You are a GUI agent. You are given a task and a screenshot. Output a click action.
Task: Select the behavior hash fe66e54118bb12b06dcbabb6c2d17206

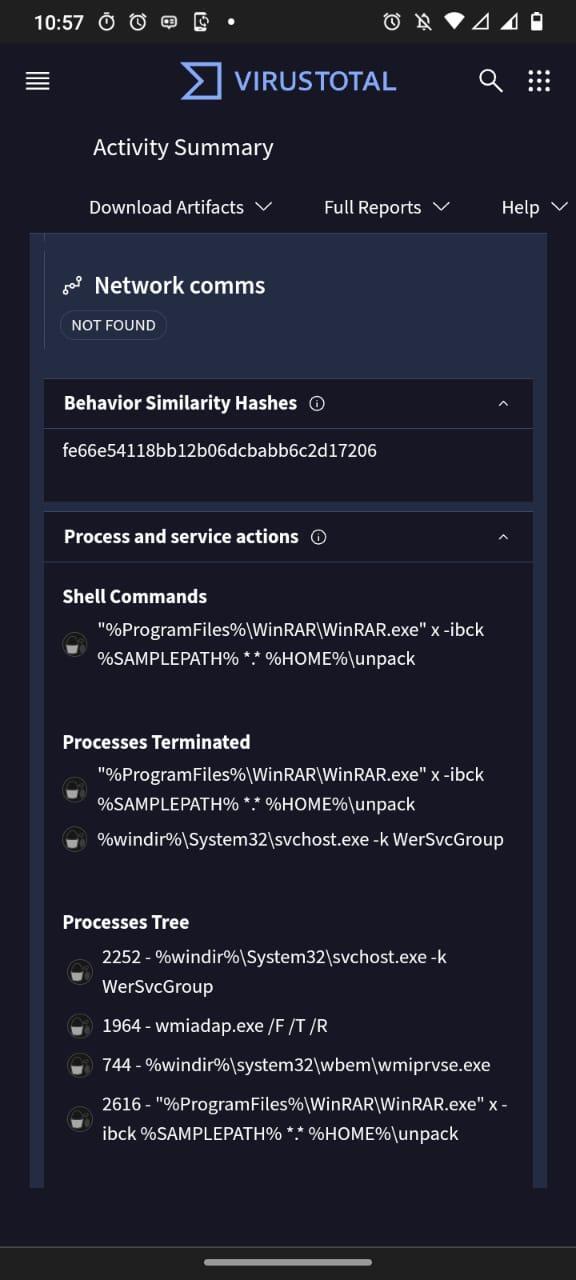219,451
